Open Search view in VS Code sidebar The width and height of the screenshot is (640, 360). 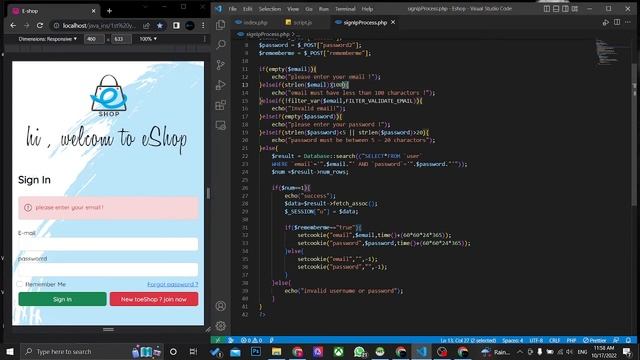click(x=221, y=44)
